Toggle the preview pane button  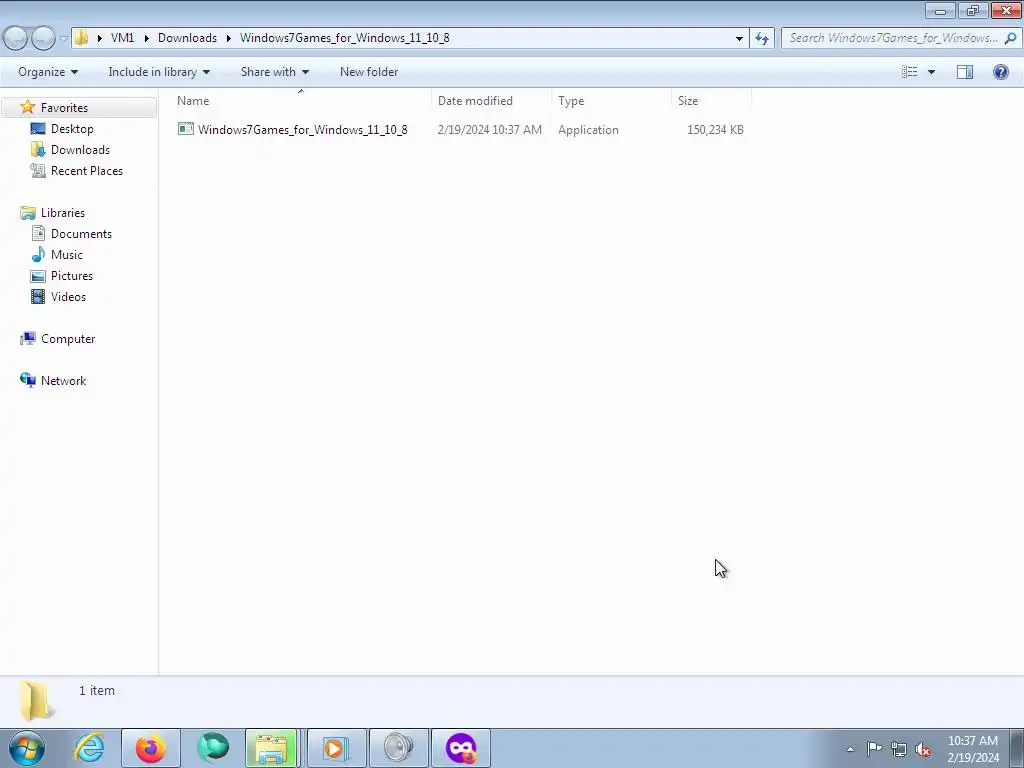(x=965, y=72)
